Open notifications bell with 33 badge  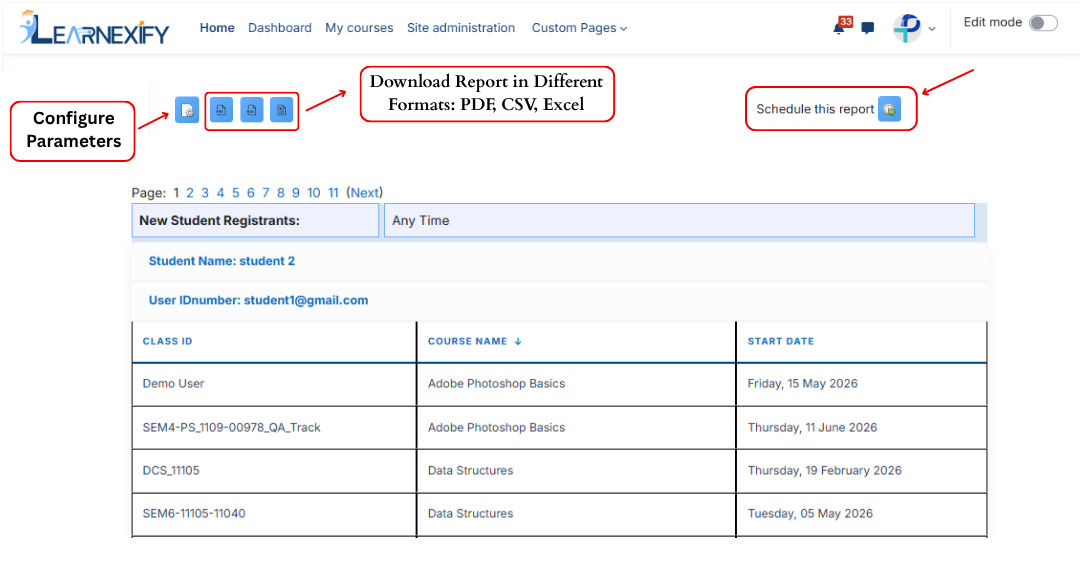point(841,26)
